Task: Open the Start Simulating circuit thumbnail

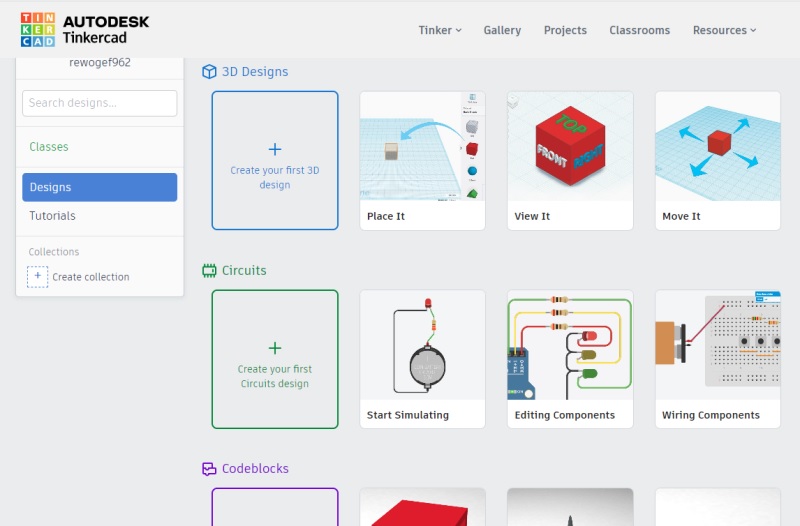Action: [422, 345]
